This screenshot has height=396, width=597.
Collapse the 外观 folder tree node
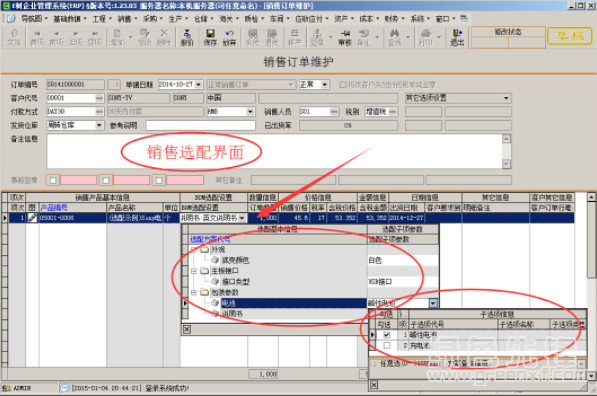tap(194, 250)
